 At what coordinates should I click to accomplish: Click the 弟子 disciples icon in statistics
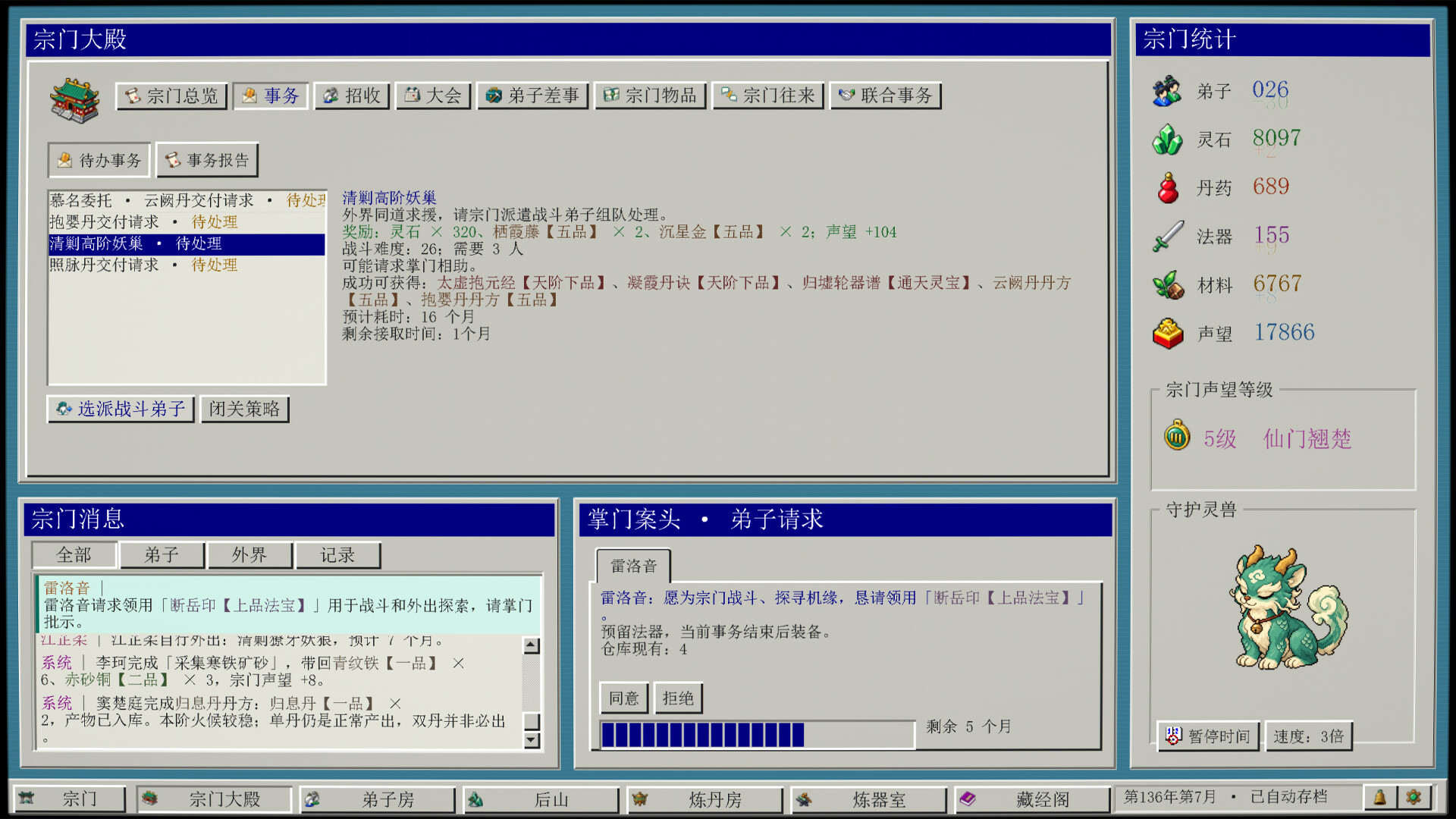[1167, 91]
